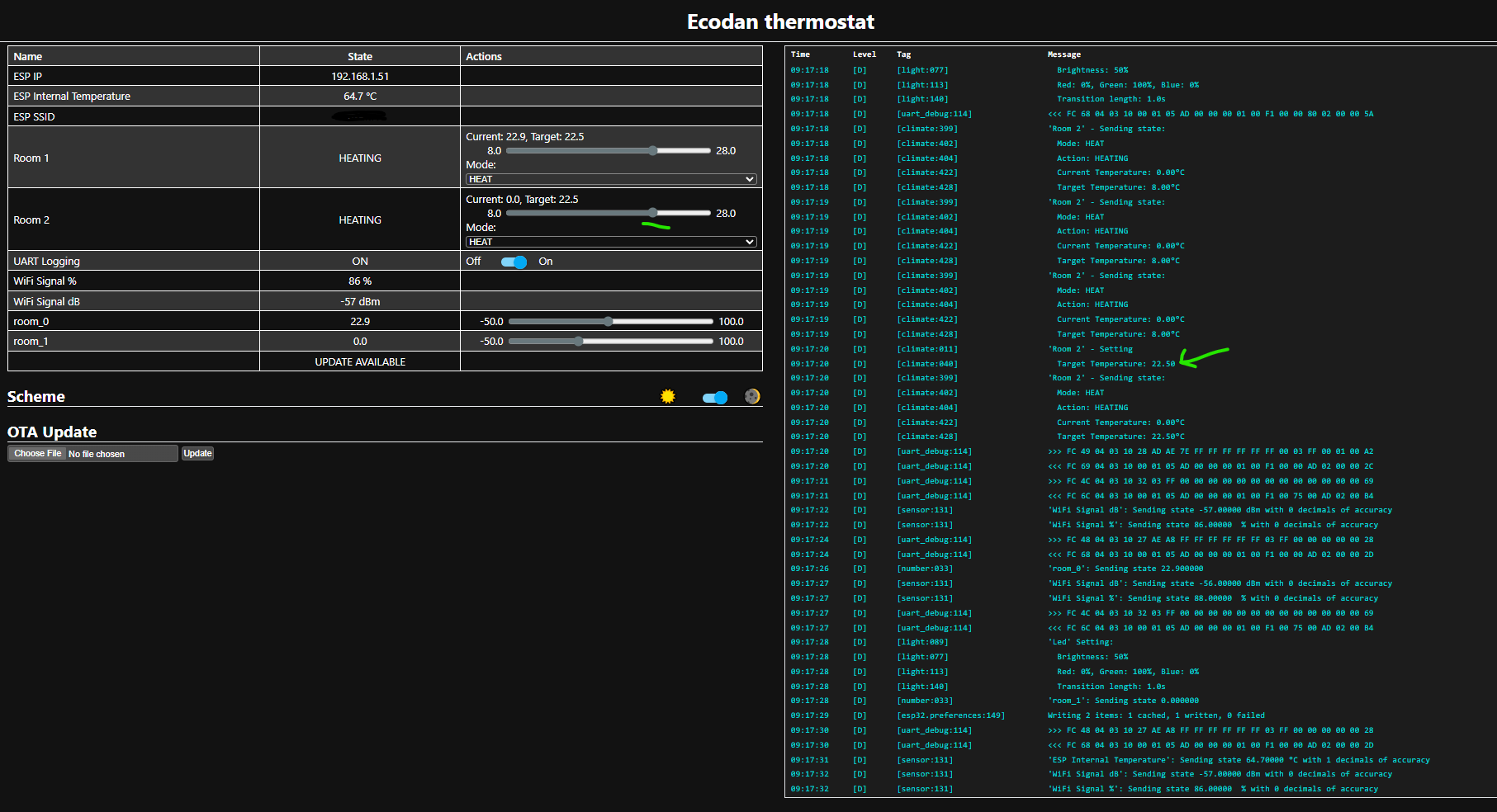This screenshot has width=1497, height=812.
Task: Click the UPDATE AVAILABLE status text
Action: click(x=360, y=362)
